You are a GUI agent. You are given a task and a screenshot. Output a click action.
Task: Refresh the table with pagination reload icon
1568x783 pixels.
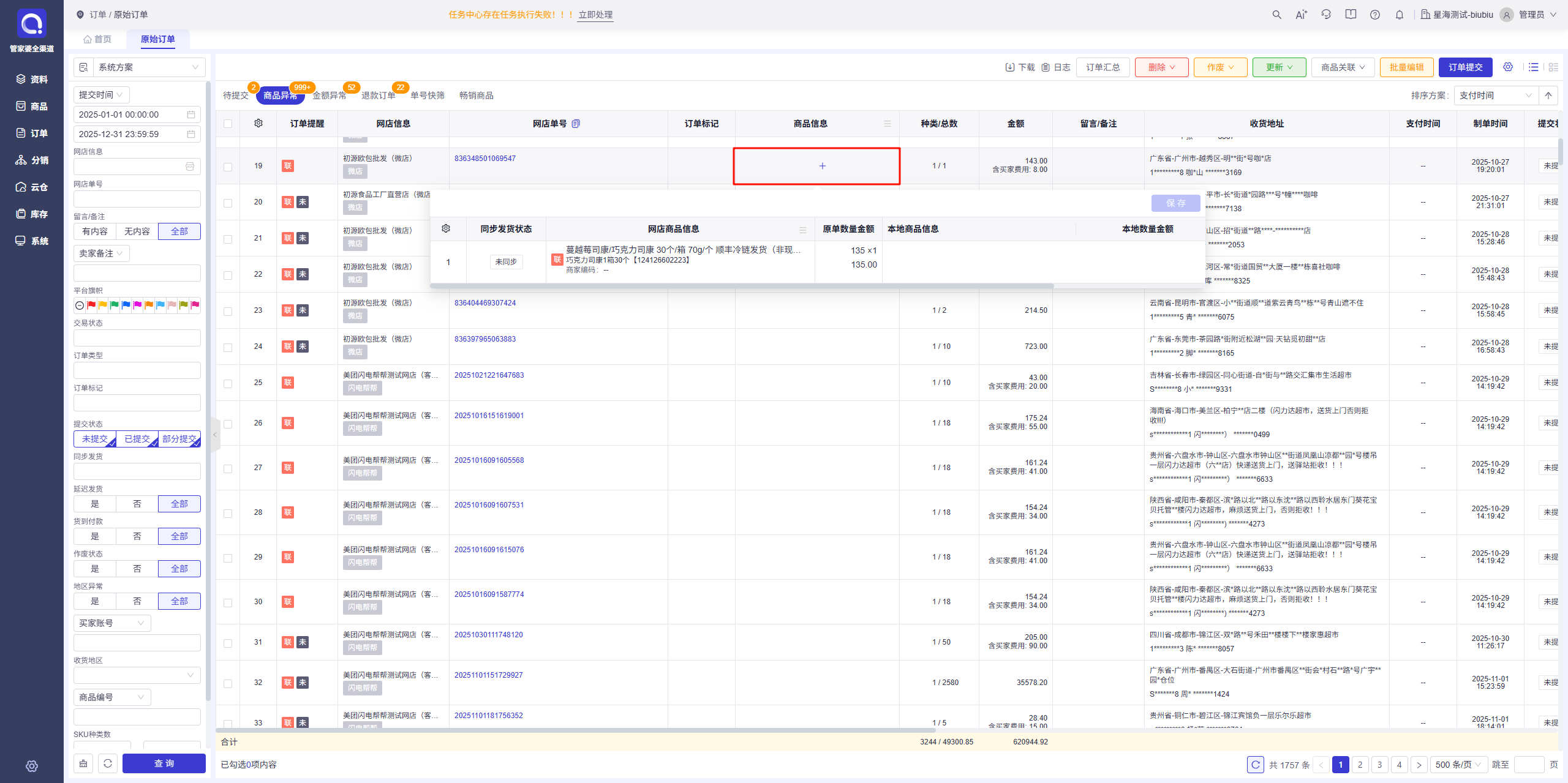(x=1256, y=765)
